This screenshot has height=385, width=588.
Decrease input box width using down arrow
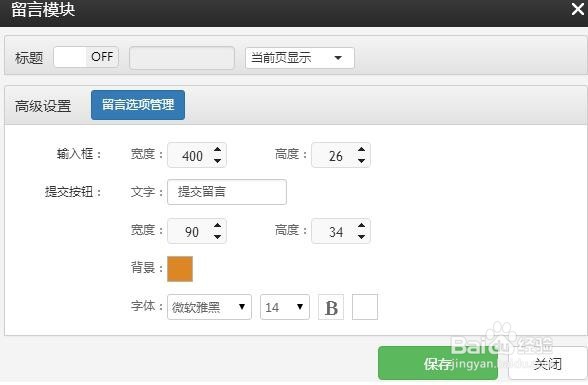[218, 161]
